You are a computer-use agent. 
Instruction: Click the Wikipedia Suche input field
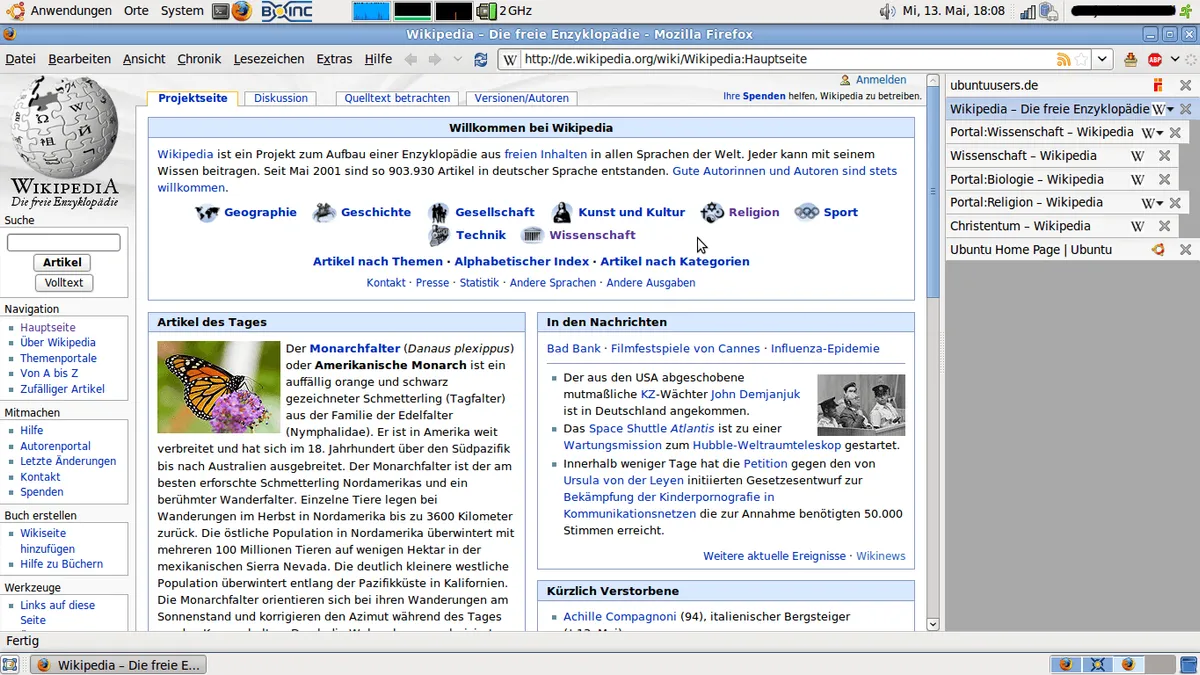64,242
